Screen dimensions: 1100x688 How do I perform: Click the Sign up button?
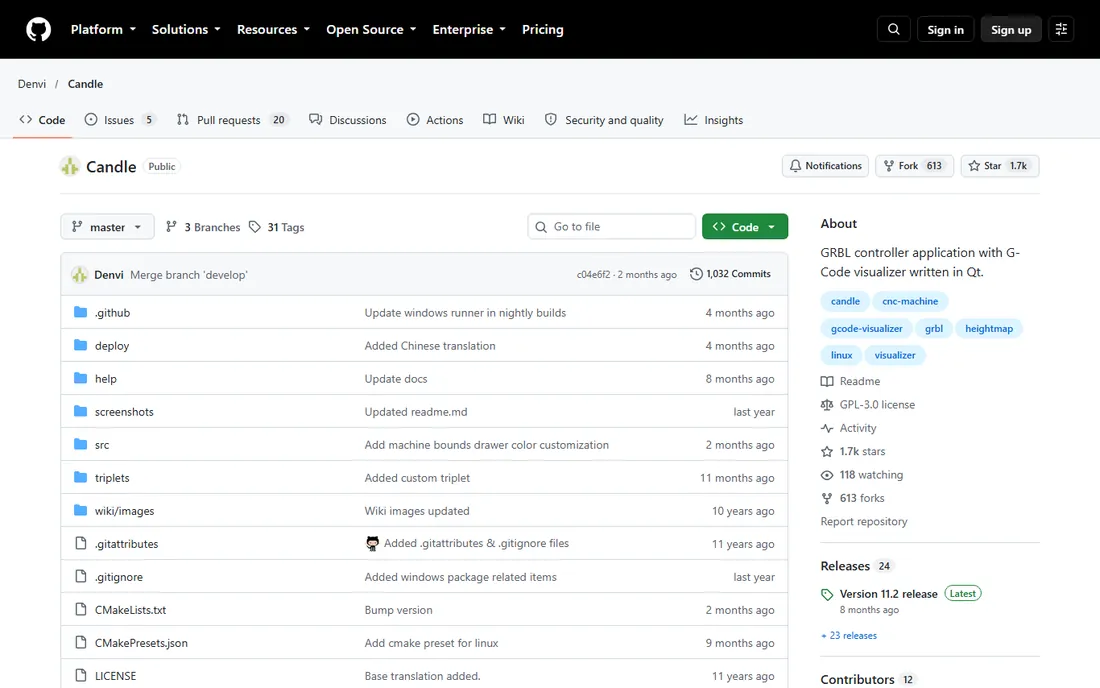pyautogui.click(x=1011, y=29)
